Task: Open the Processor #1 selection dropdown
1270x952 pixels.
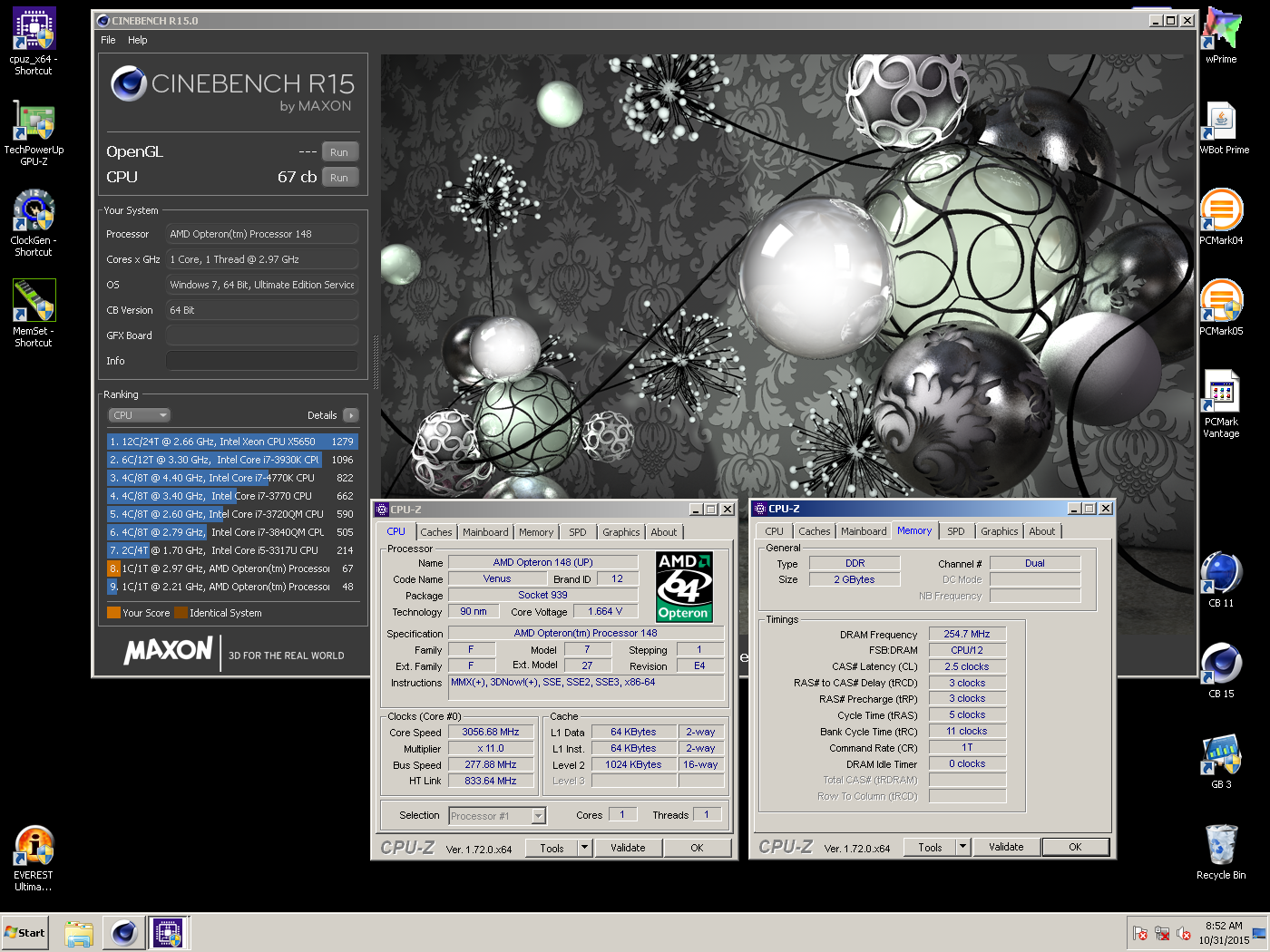Action: 498,816
